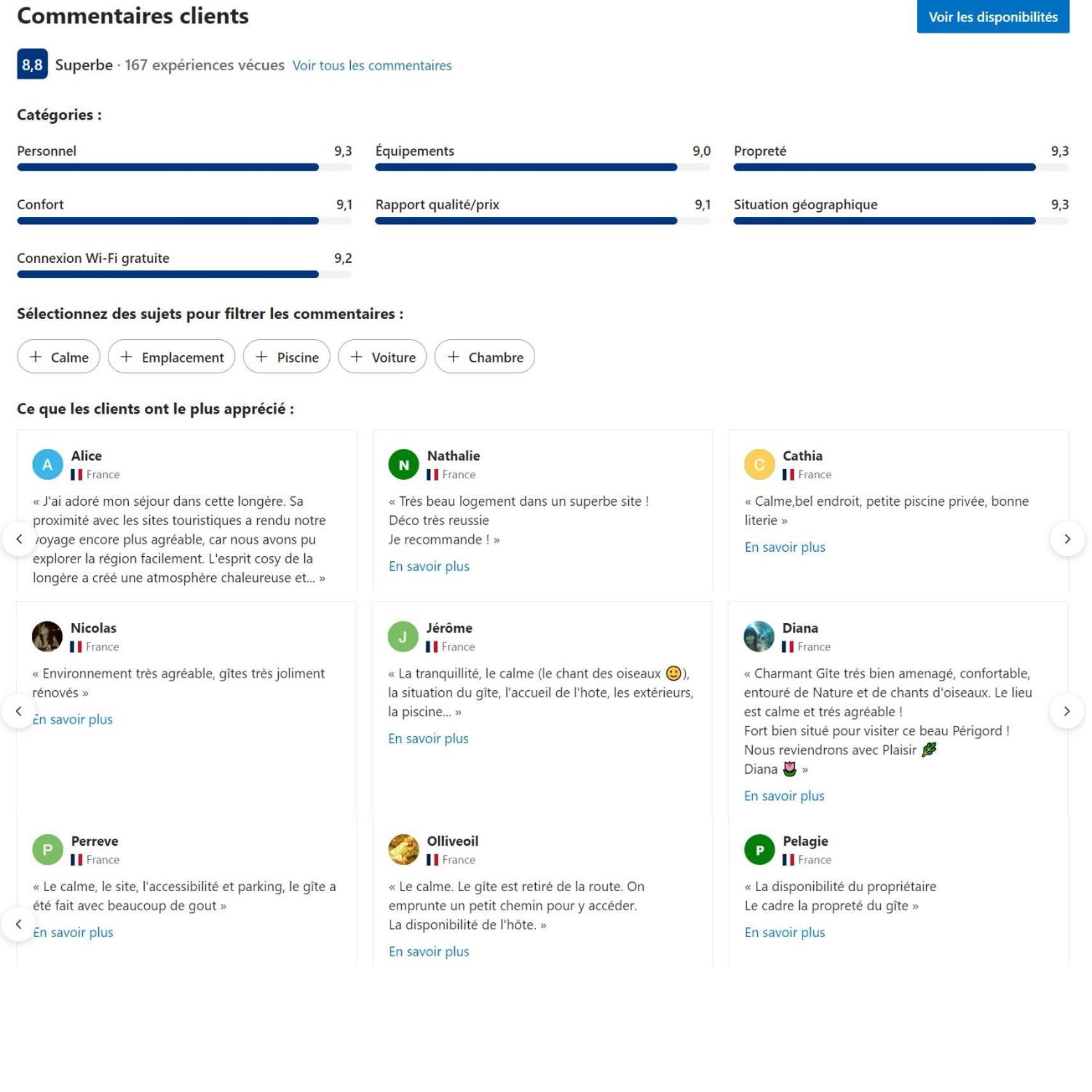Filter reviews by Voiture topic

click(382, 357)
